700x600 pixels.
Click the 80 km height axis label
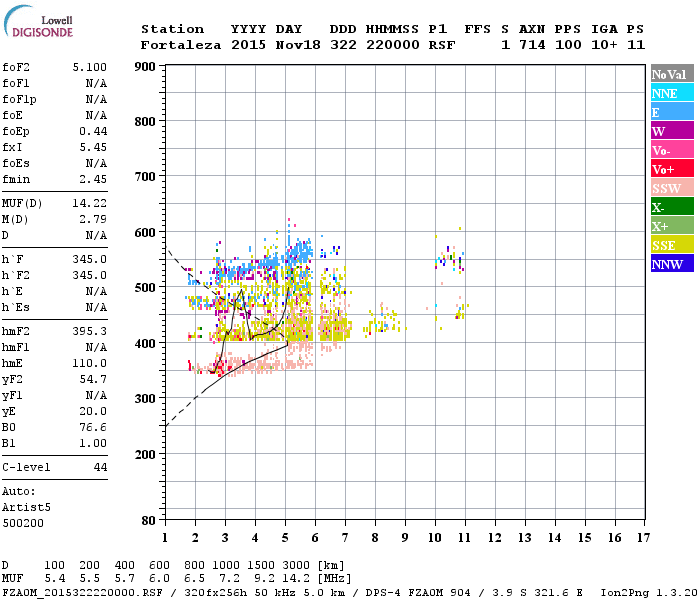tap(149, 521)
